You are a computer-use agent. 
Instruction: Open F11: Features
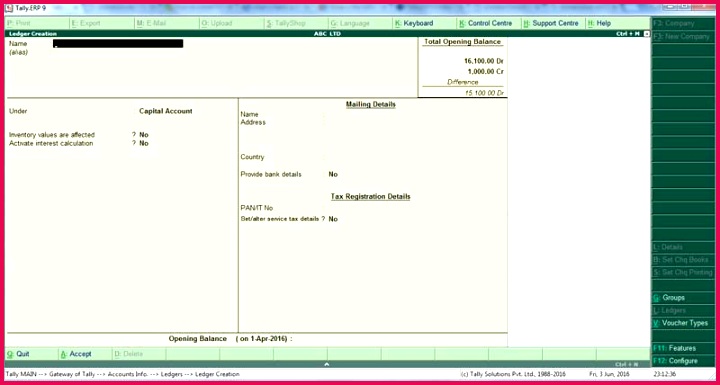pos(683,348)
